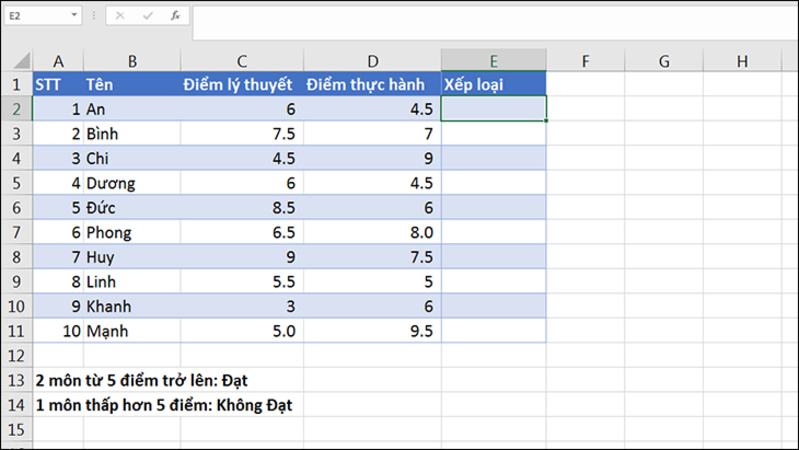Click the name cell Huy
This screenshot has width=799, height=450.
click(x=132, y=257)
